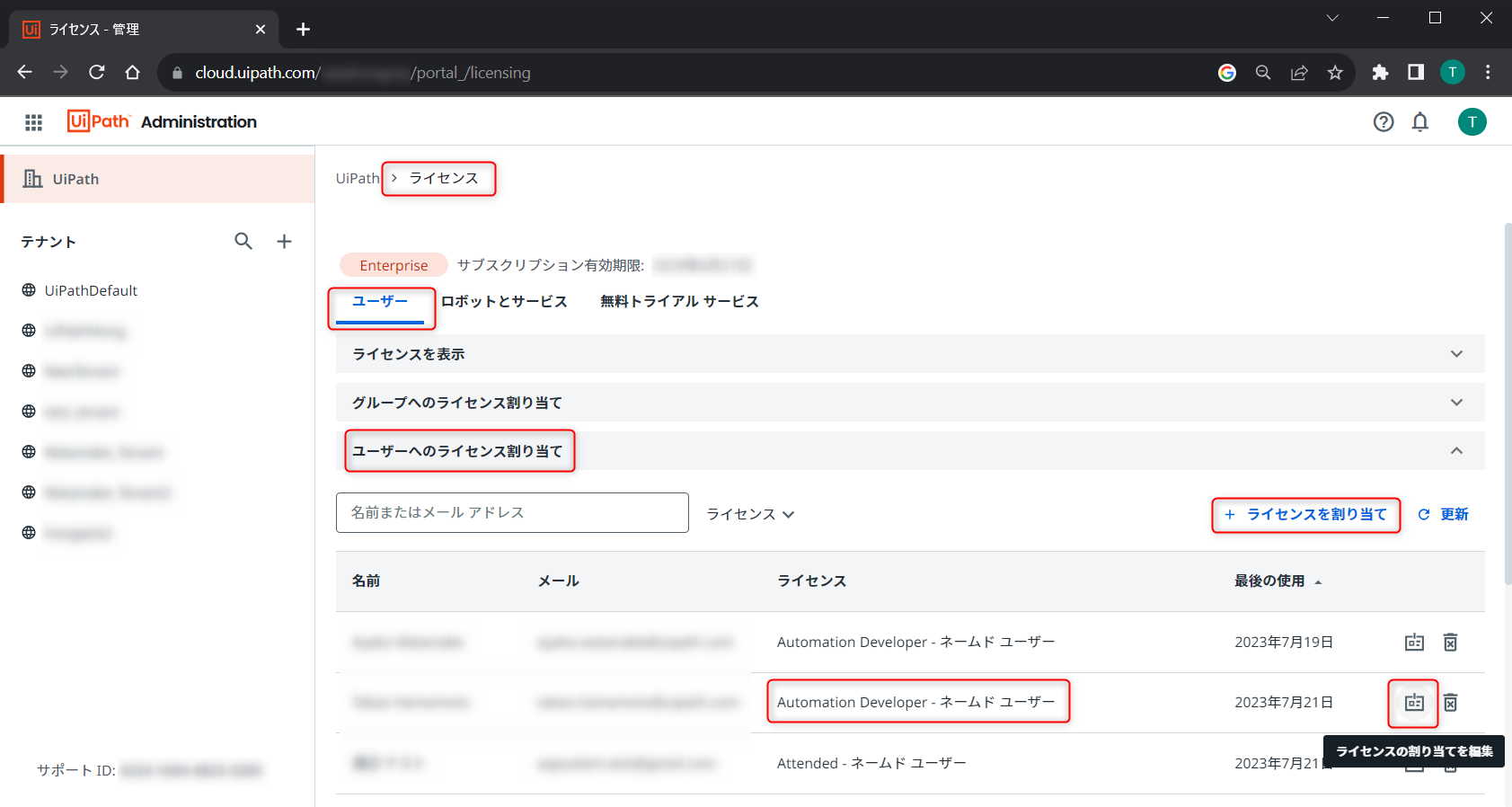Click the browser address bar URL
Viewport: 1512px width, 807px height.
click(363, 73)
